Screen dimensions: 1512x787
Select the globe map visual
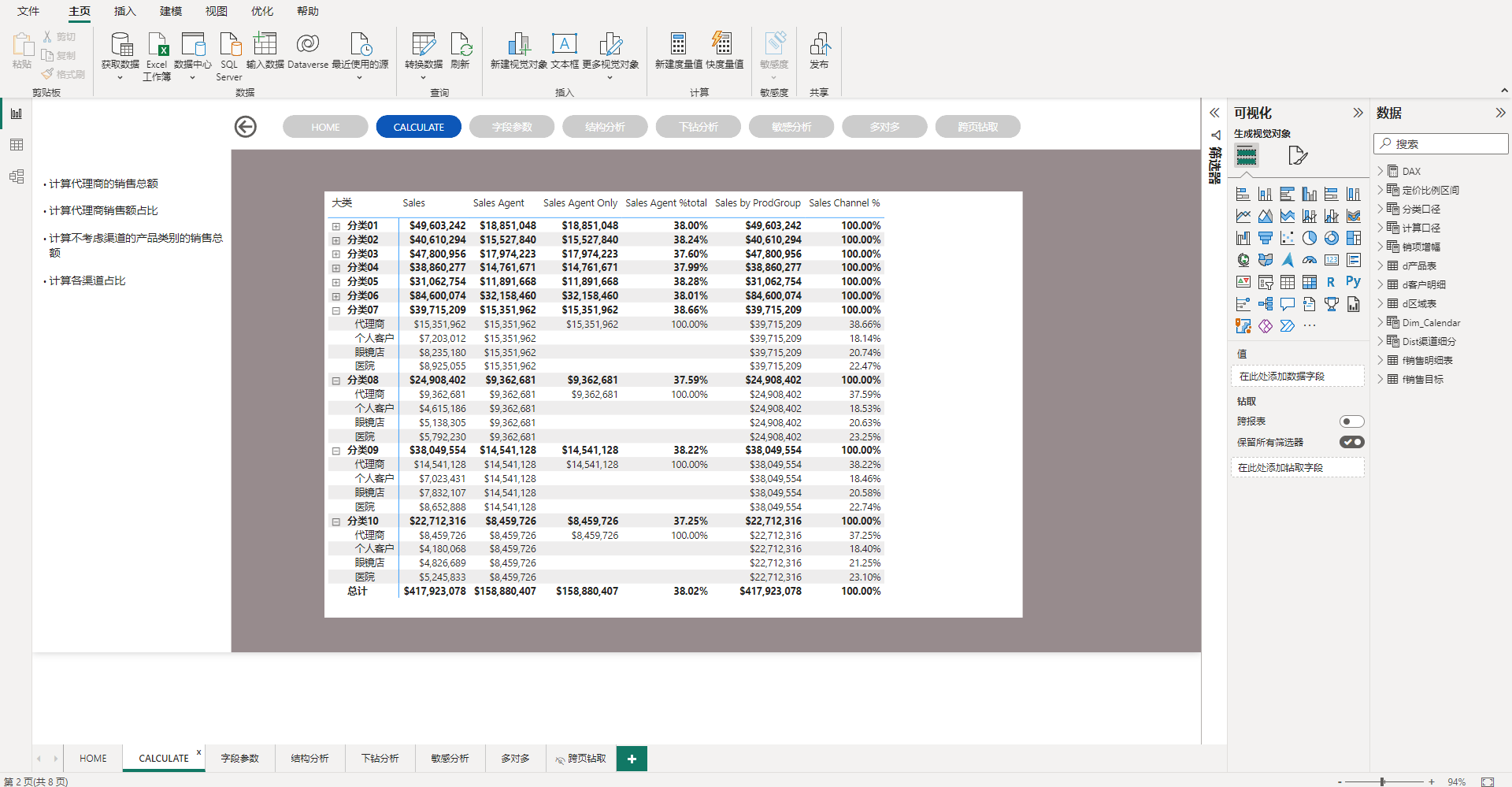pyautogui.click(x=1243, y=260)
